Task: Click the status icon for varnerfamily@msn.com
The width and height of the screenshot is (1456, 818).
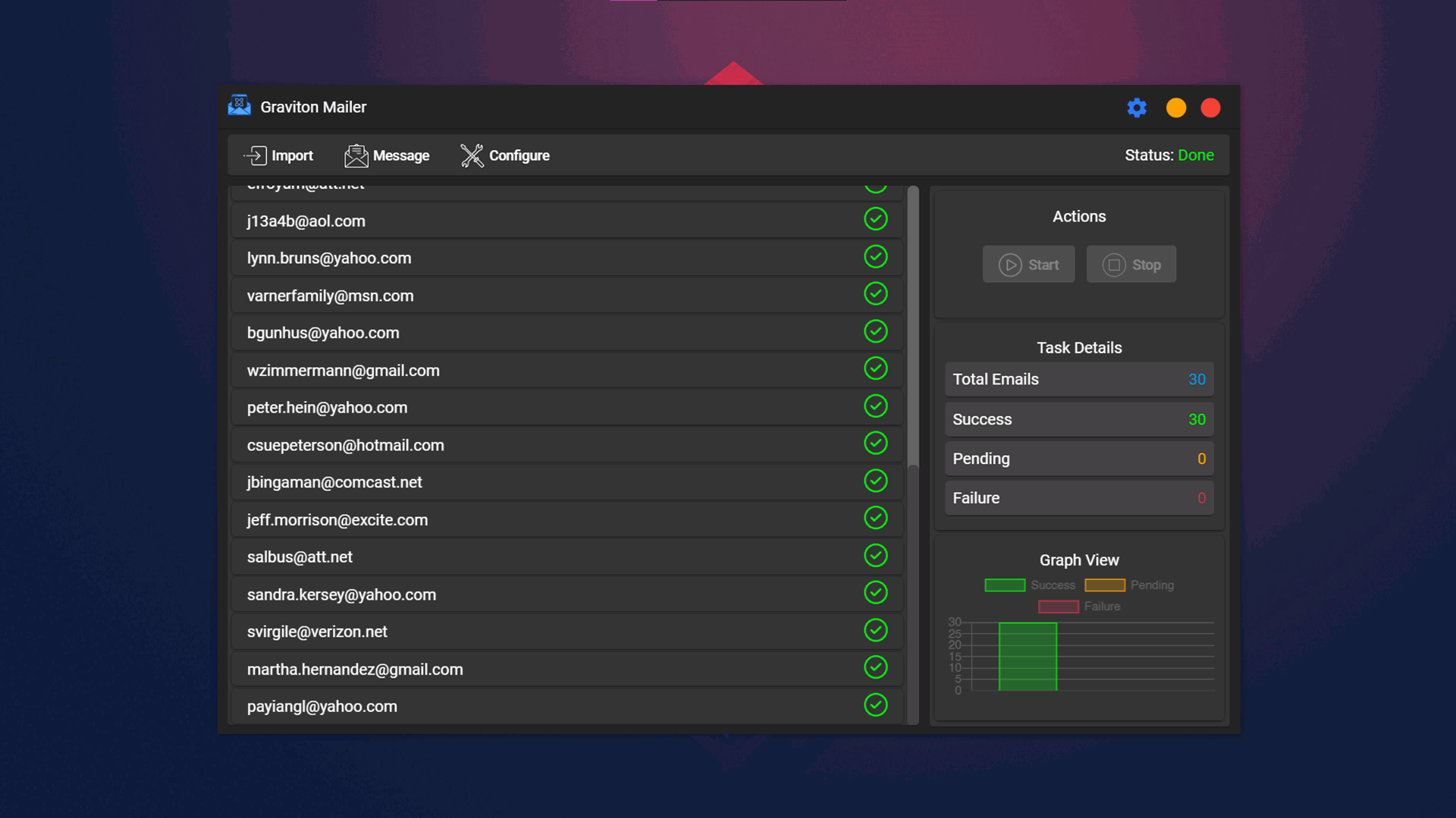Action: coord(876,293)
